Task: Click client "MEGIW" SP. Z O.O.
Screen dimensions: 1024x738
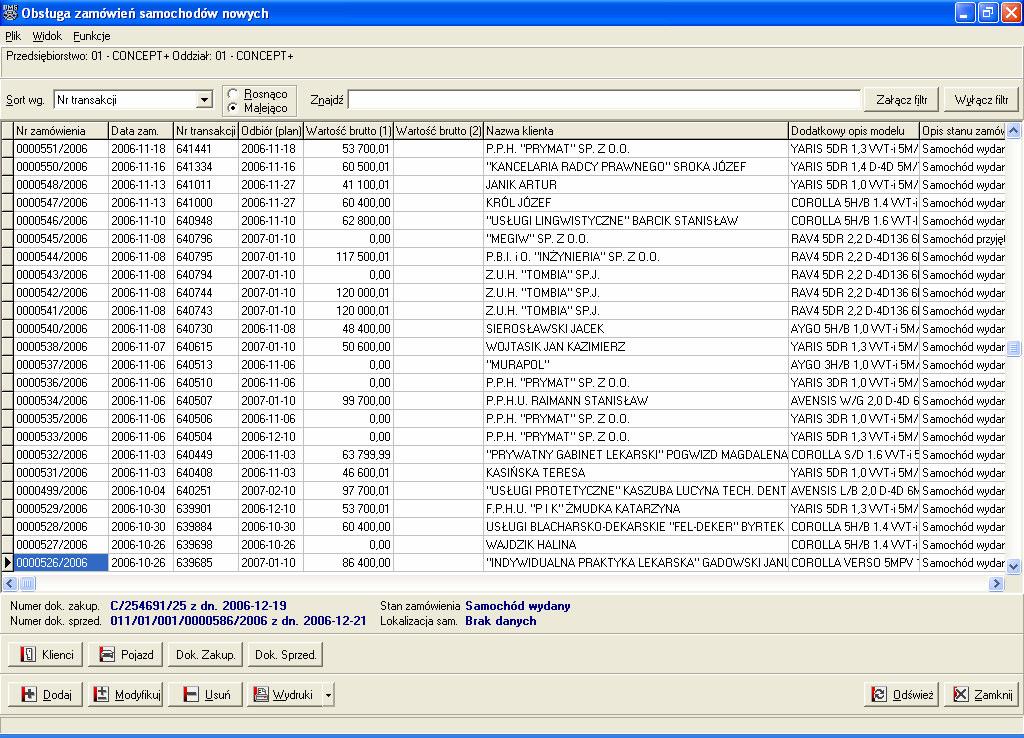Action: [537, 239]
